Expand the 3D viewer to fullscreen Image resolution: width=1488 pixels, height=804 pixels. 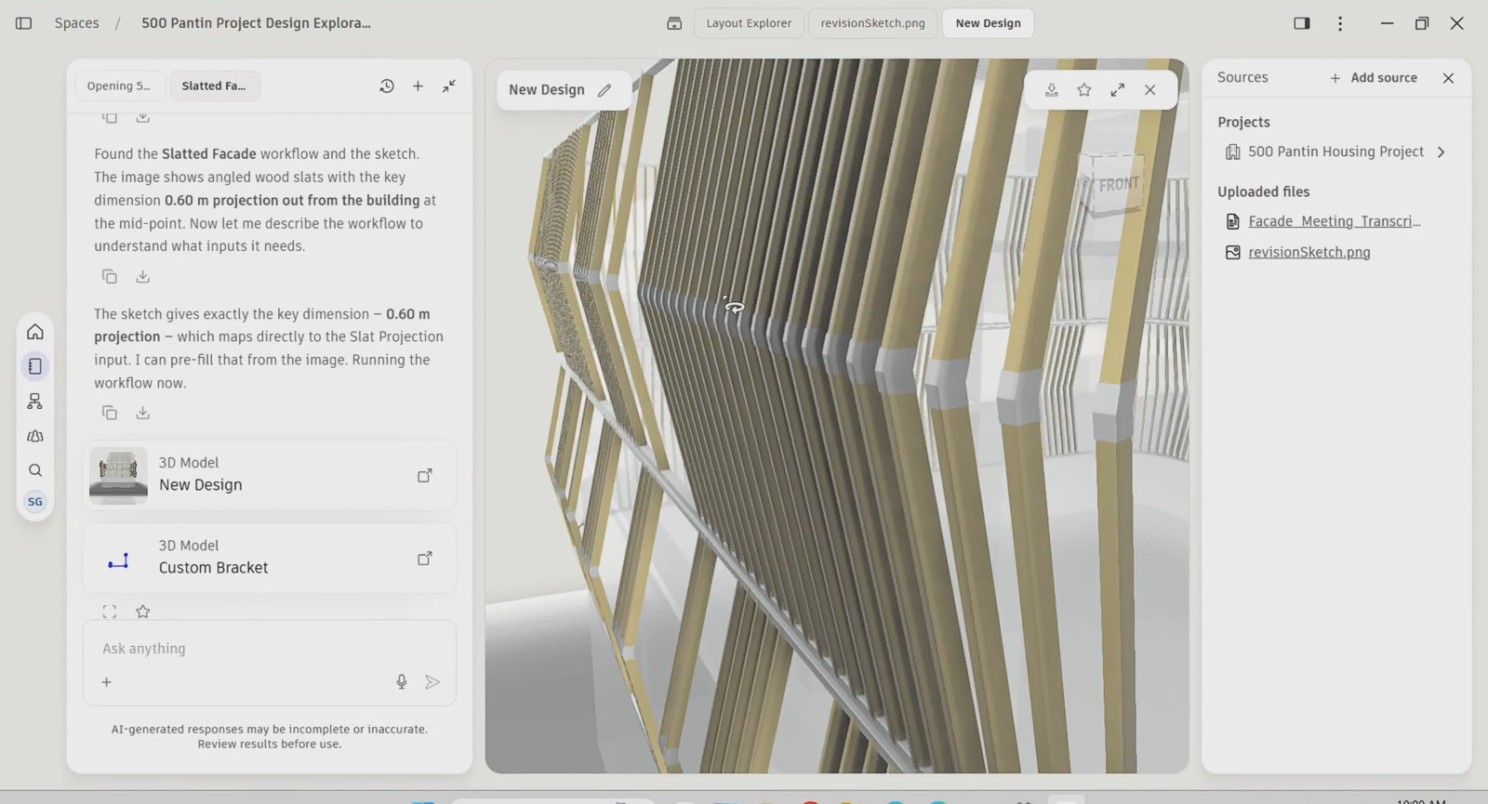point(1117,90)
